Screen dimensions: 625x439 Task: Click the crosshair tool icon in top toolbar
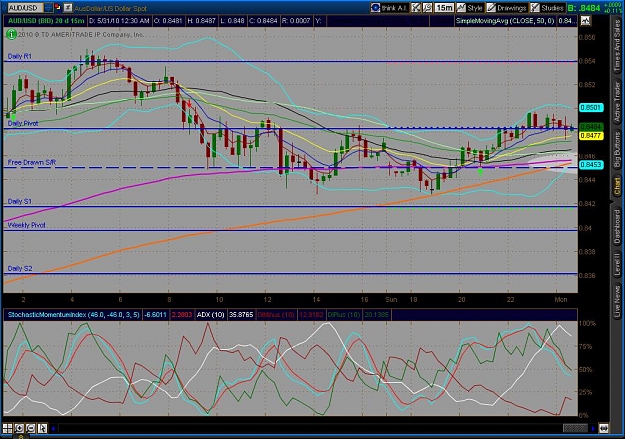(416, 8)
